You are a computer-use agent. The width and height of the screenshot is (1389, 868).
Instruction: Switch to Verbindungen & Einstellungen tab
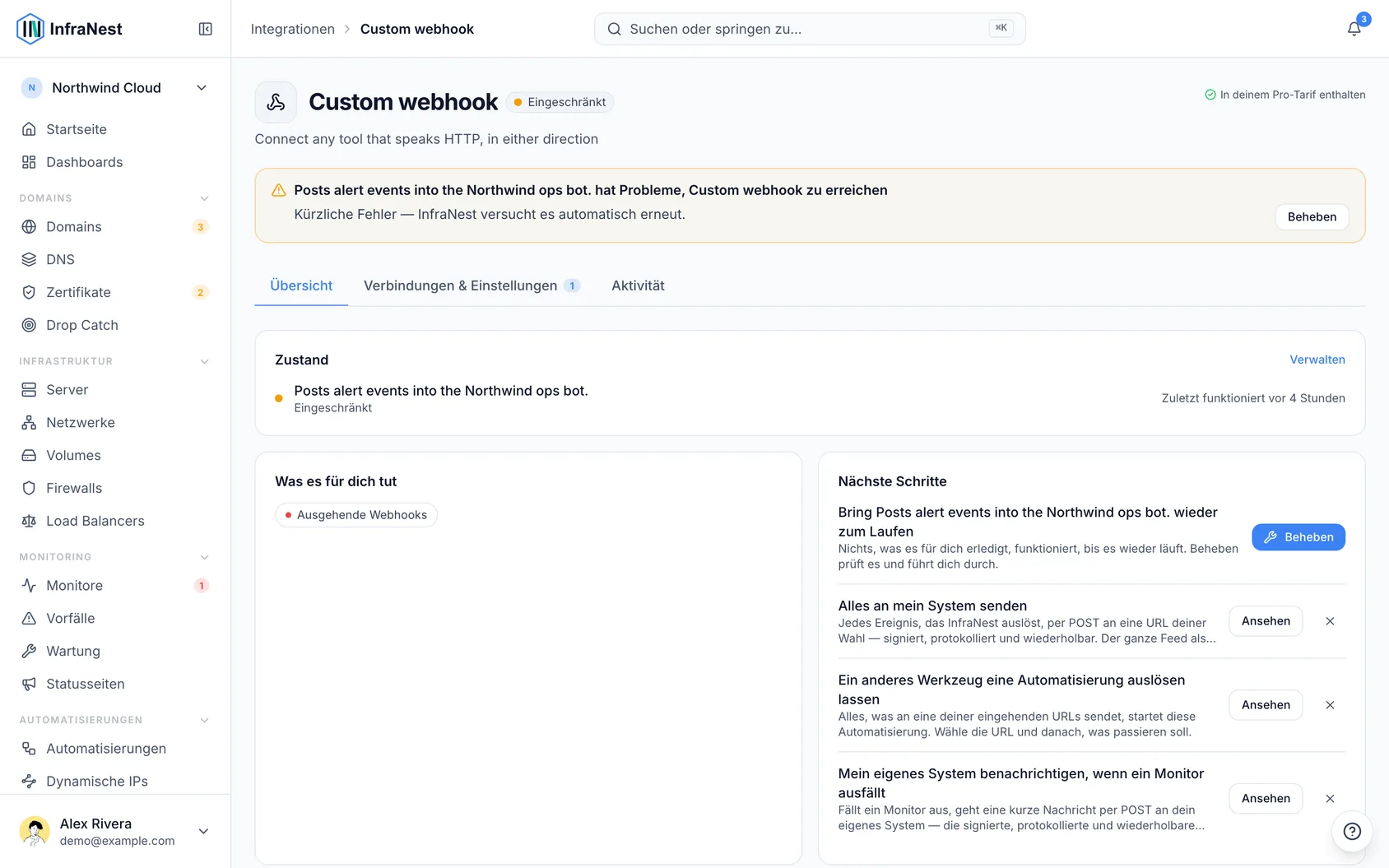click(472, 285)
